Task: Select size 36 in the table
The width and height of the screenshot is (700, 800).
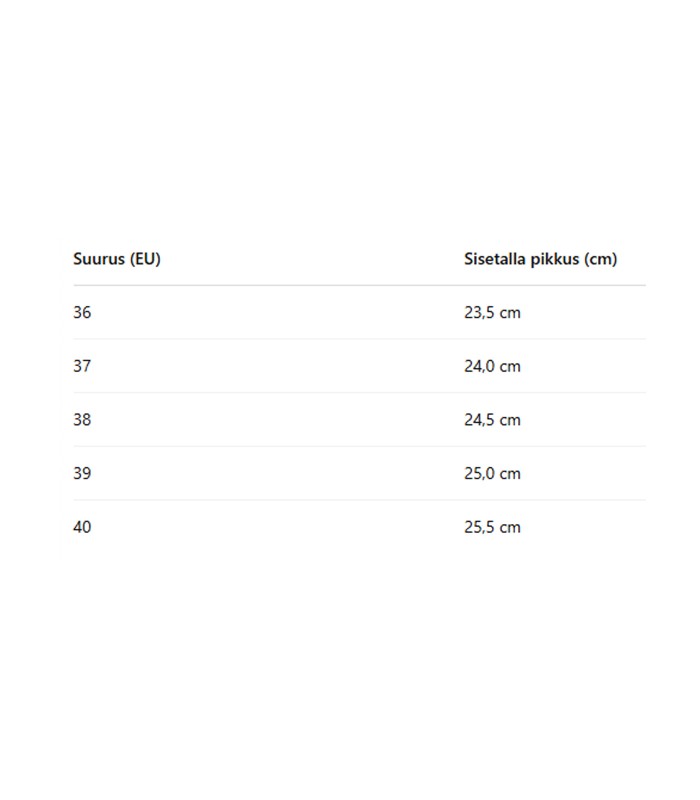Action: (82, 313)
